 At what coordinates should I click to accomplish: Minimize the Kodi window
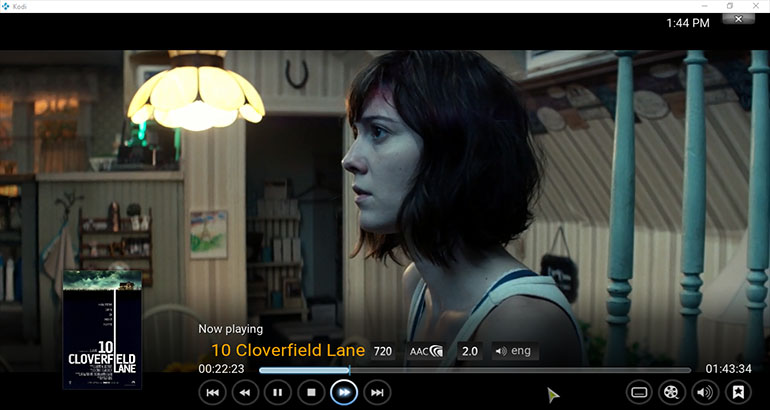point(703,6)
